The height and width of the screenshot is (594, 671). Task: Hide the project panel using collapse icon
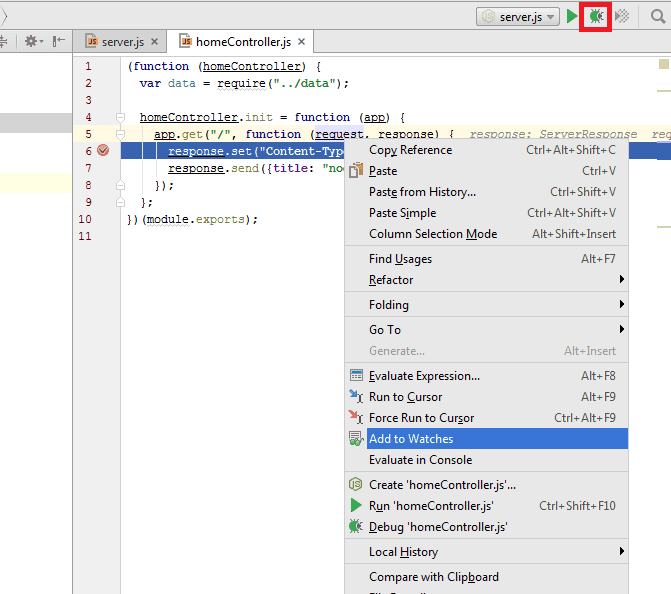pyautogui.click(x=59, y=41)
